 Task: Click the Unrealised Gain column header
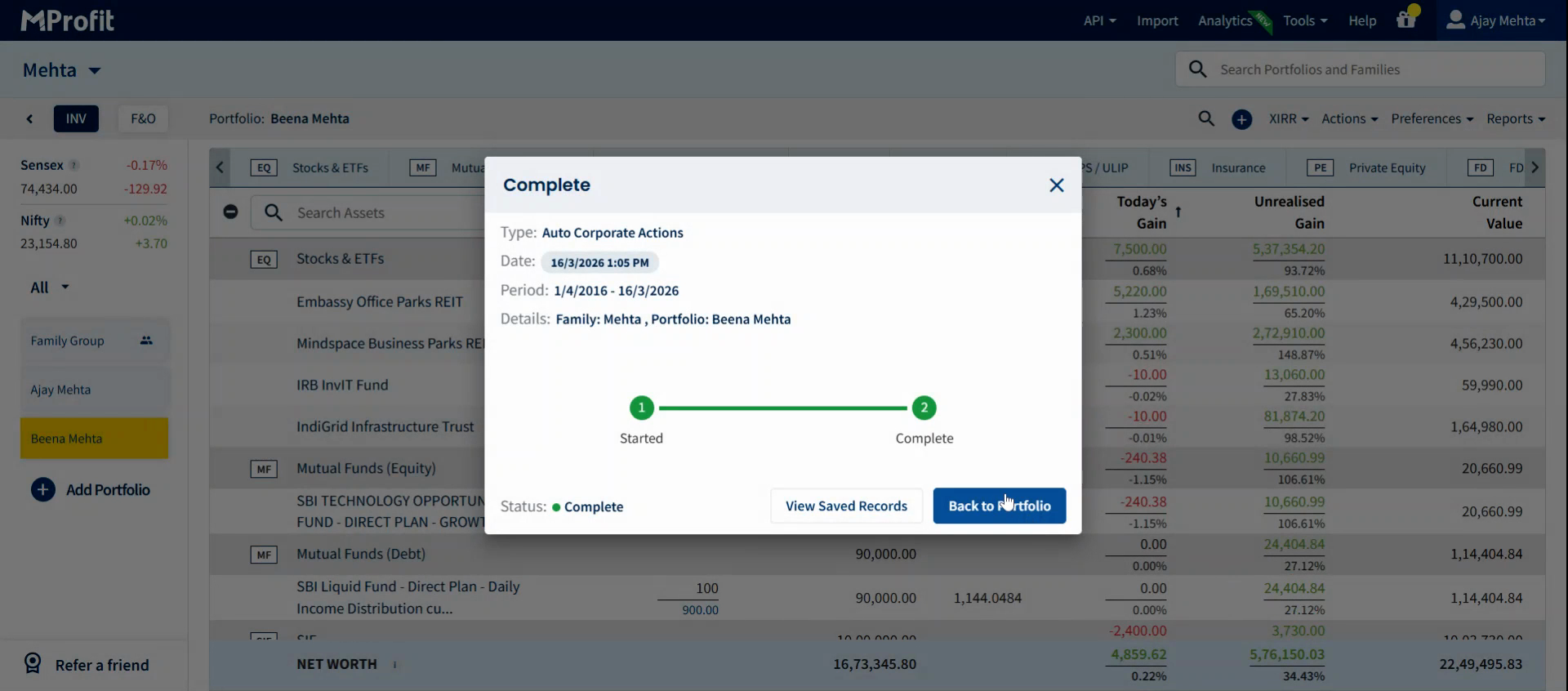coord(1289,212)
